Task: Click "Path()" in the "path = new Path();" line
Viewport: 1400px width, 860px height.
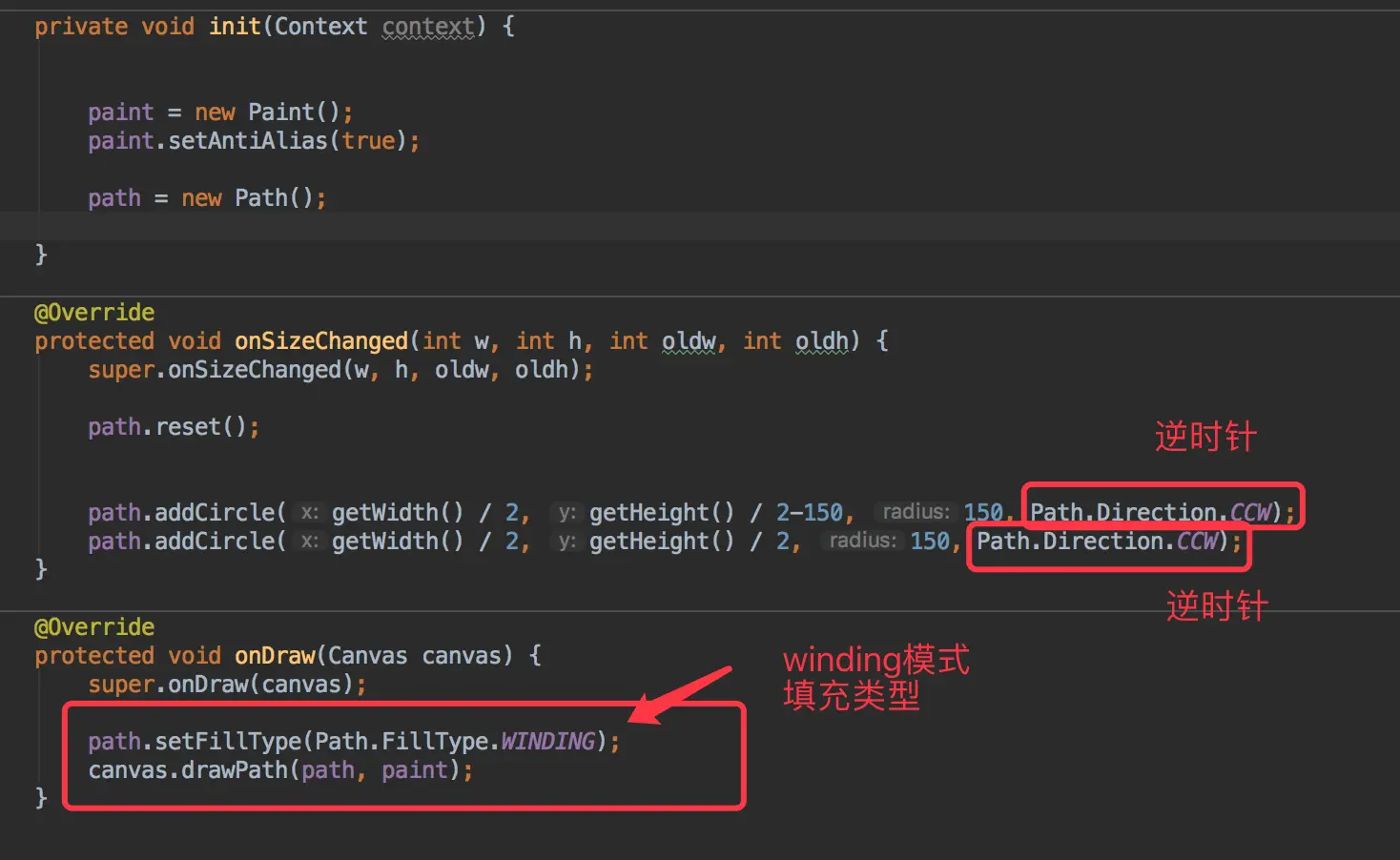Action: tap(274, 197)
